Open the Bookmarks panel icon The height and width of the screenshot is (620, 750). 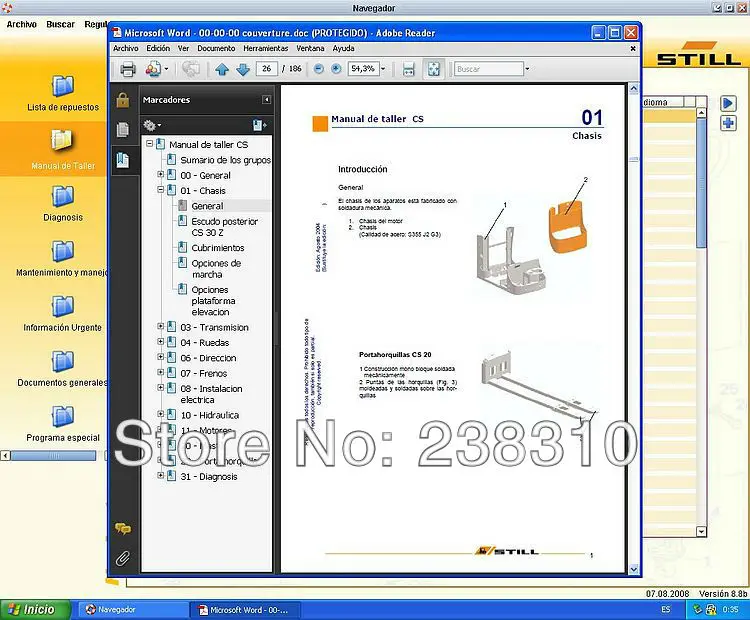pos(123,160)
